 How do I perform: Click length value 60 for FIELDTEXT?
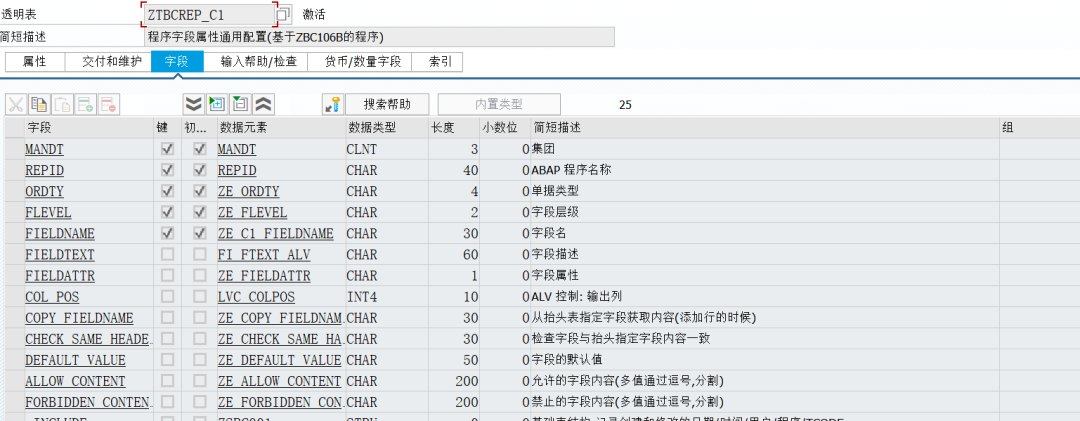[454, 255]
